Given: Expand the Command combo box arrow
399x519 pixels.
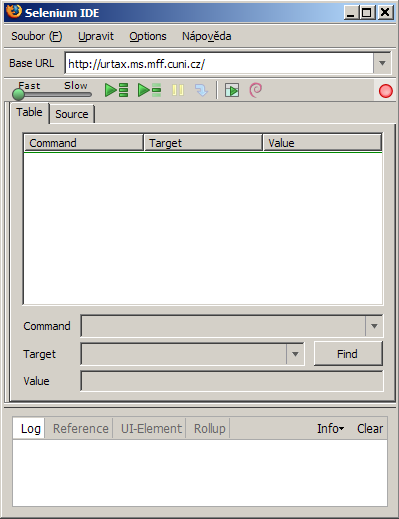Looking at the screenshot, I should (374, 326).
